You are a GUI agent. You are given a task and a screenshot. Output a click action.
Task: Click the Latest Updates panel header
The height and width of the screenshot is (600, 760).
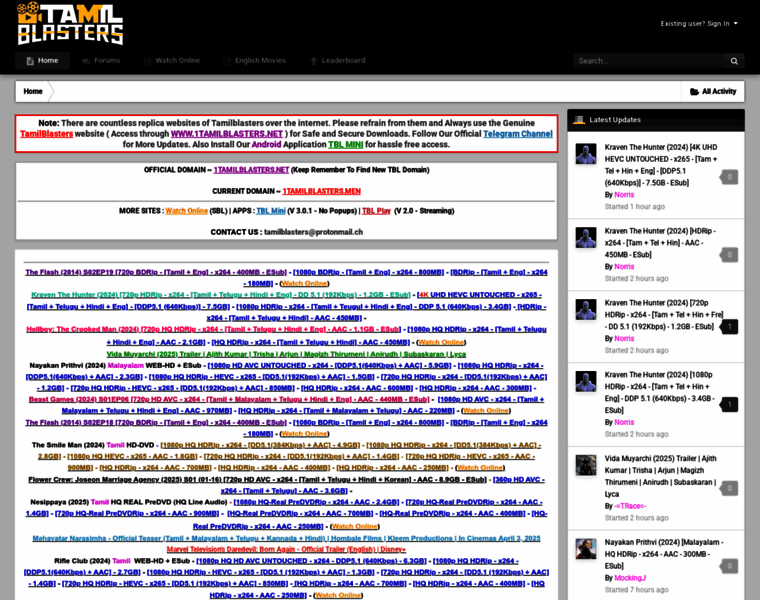coord(656,120)
